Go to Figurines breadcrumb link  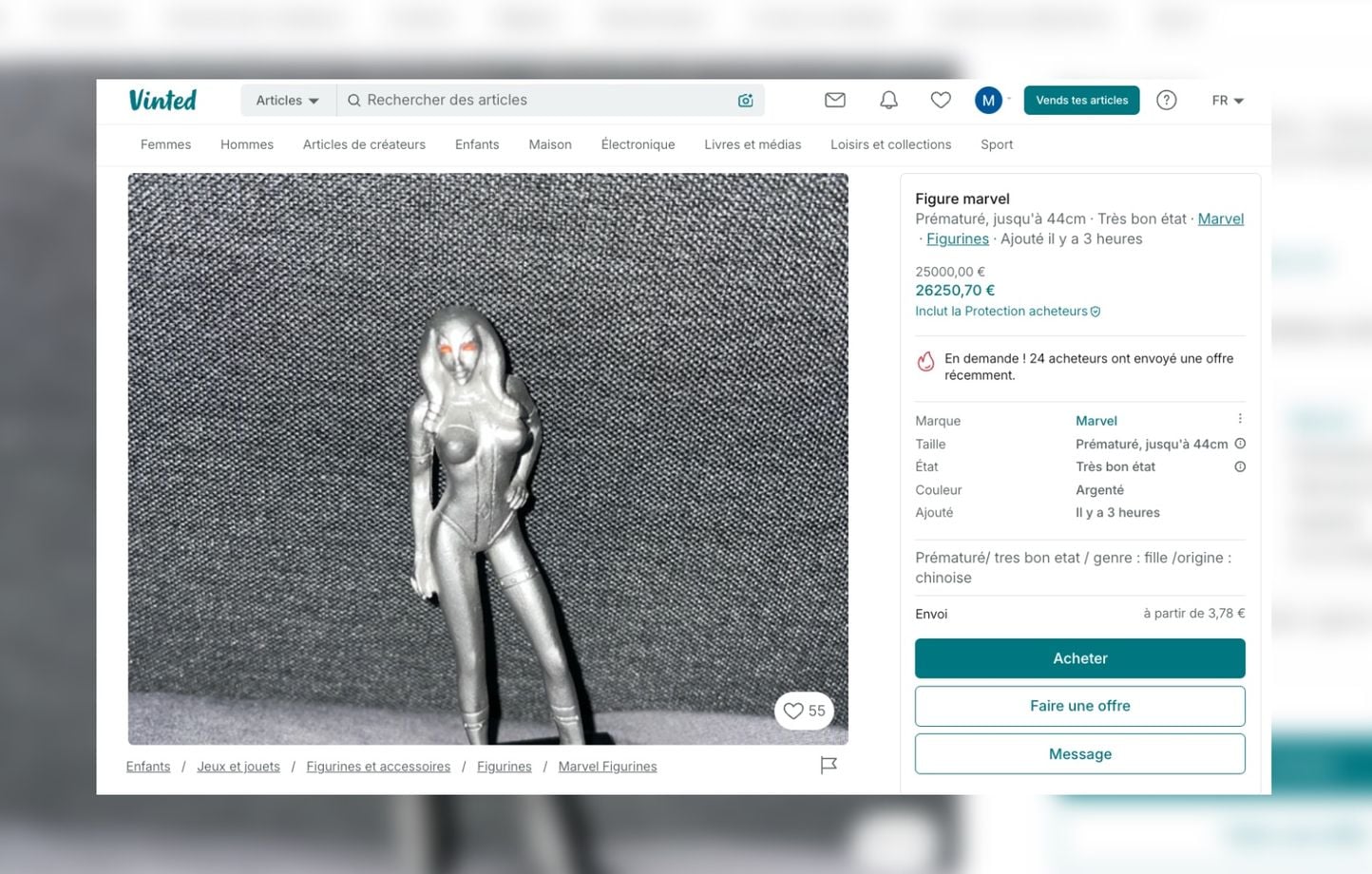tap(504, 767)
